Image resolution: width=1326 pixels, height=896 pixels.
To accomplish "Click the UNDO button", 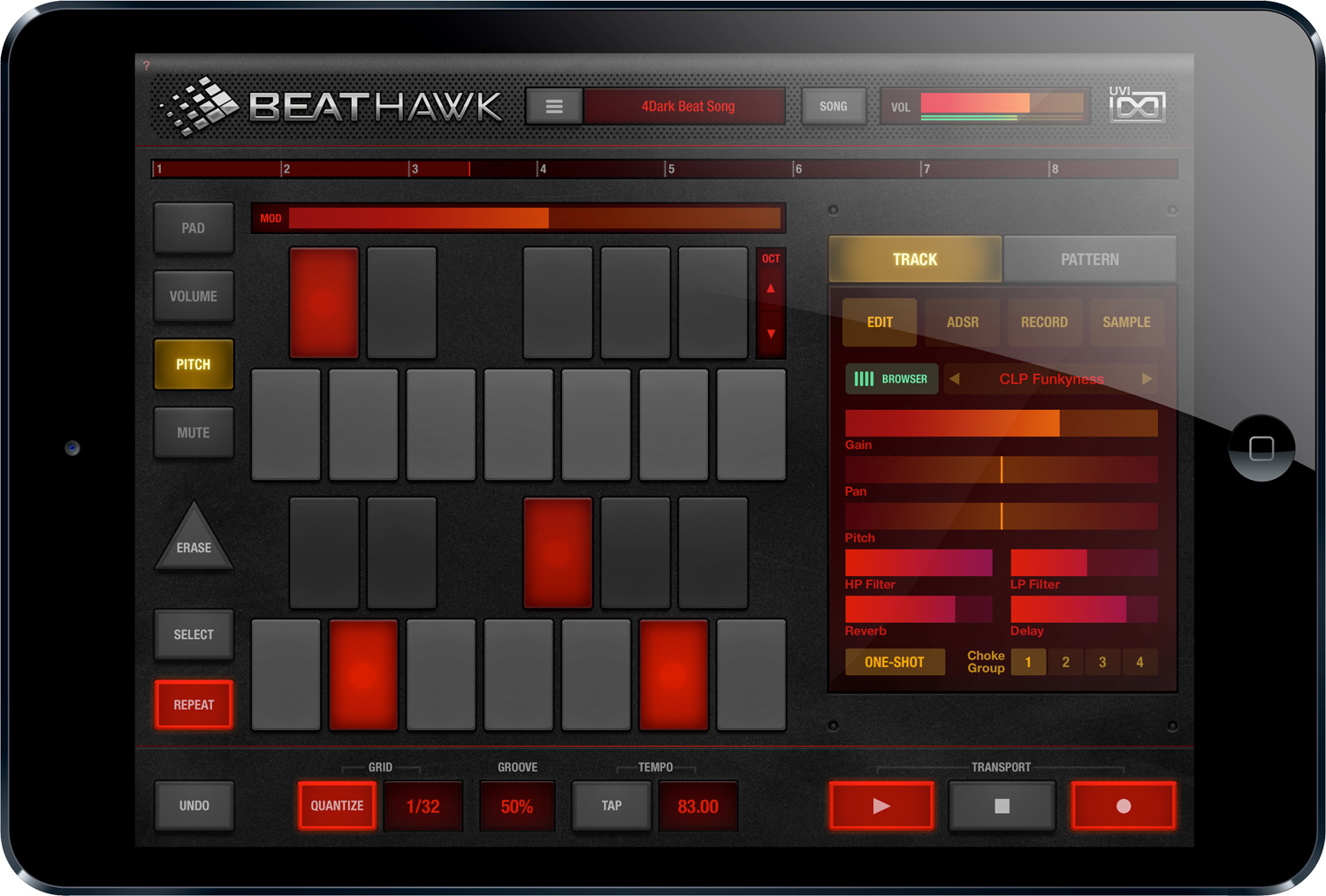I will coord(194,806).
